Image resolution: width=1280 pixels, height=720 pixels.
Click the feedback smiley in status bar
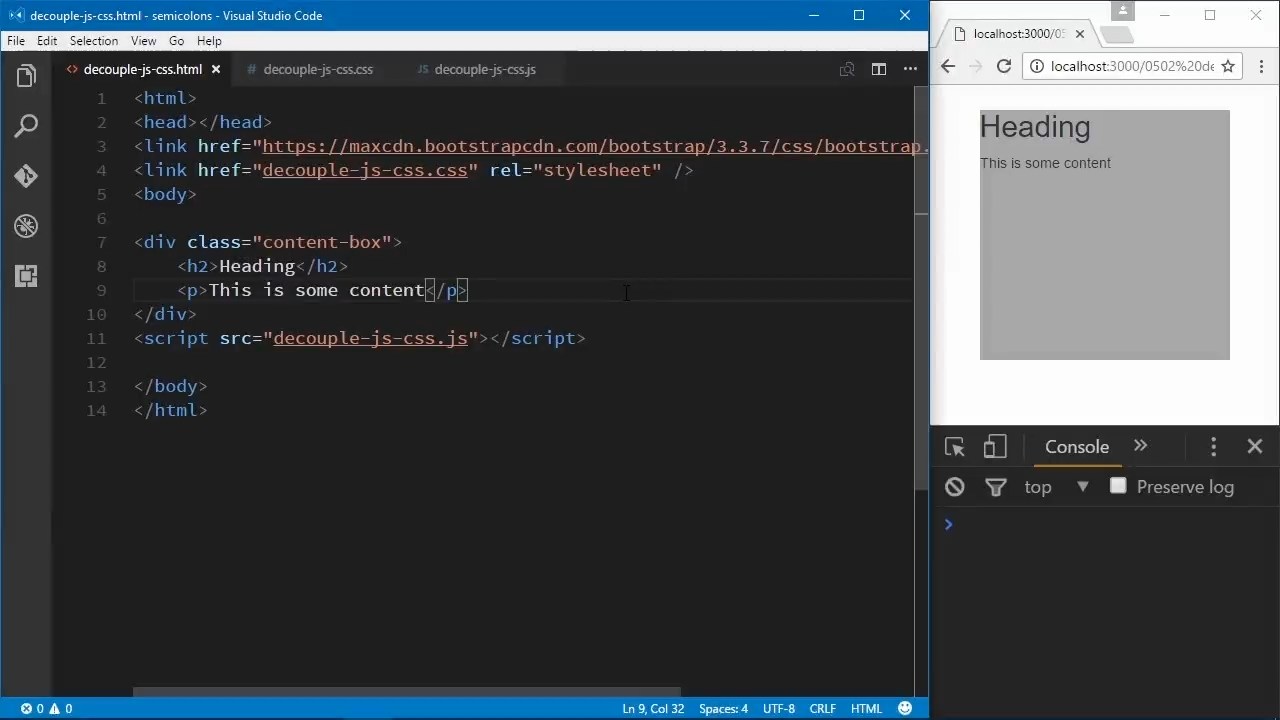pos(905,708)
